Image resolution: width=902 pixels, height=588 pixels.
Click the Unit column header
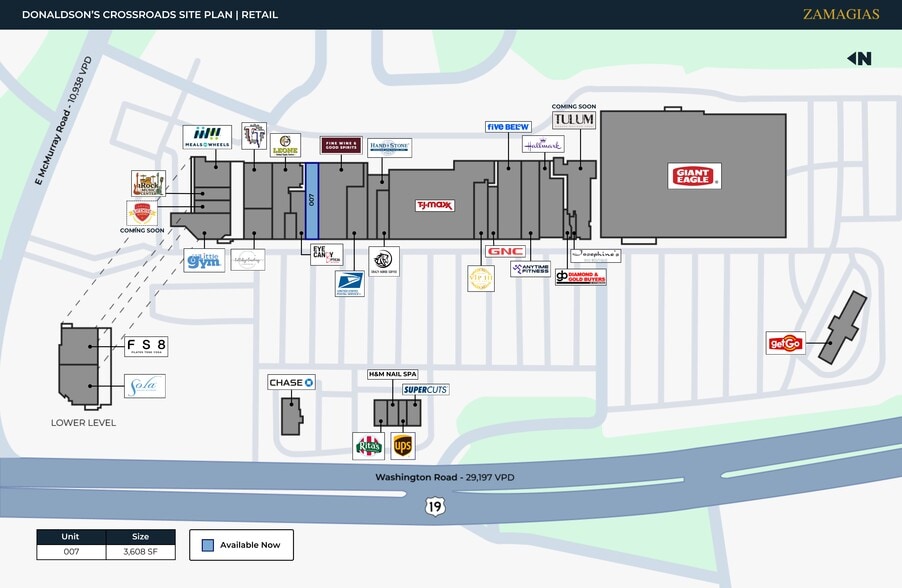click(71, 537)
